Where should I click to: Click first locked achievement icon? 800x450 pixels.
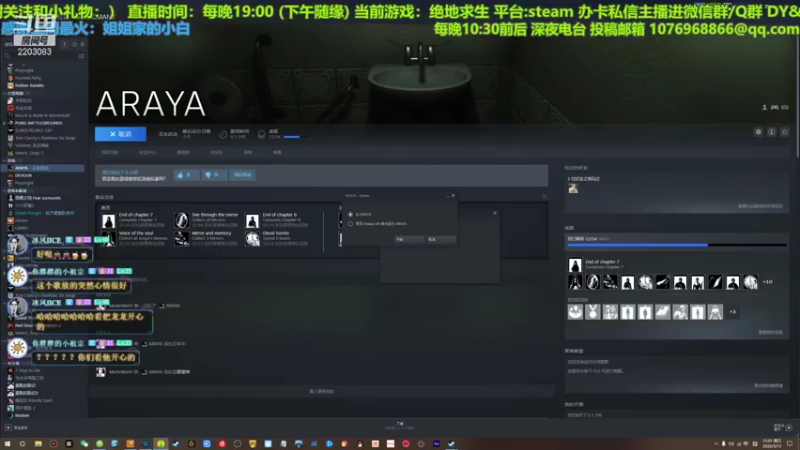[x=575, y=312]
